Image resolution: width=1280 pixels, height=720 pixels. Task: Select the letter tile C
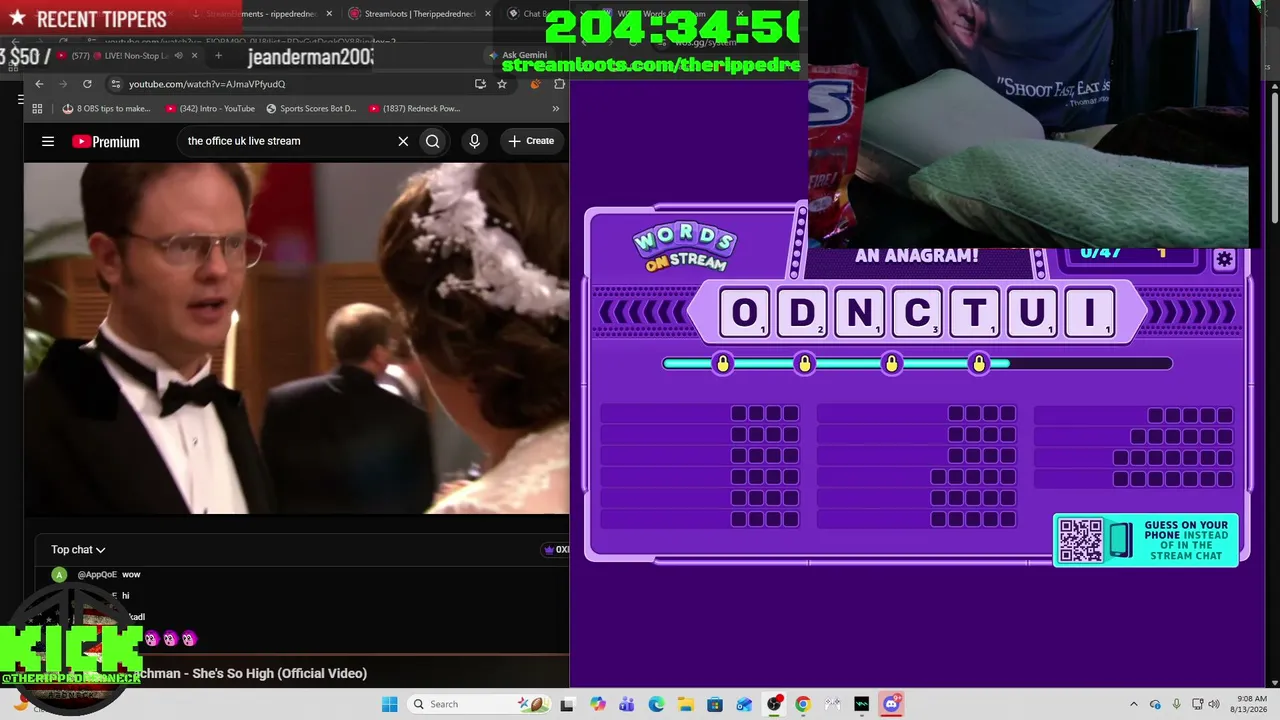pyautogui.click(x=917, y=313)
